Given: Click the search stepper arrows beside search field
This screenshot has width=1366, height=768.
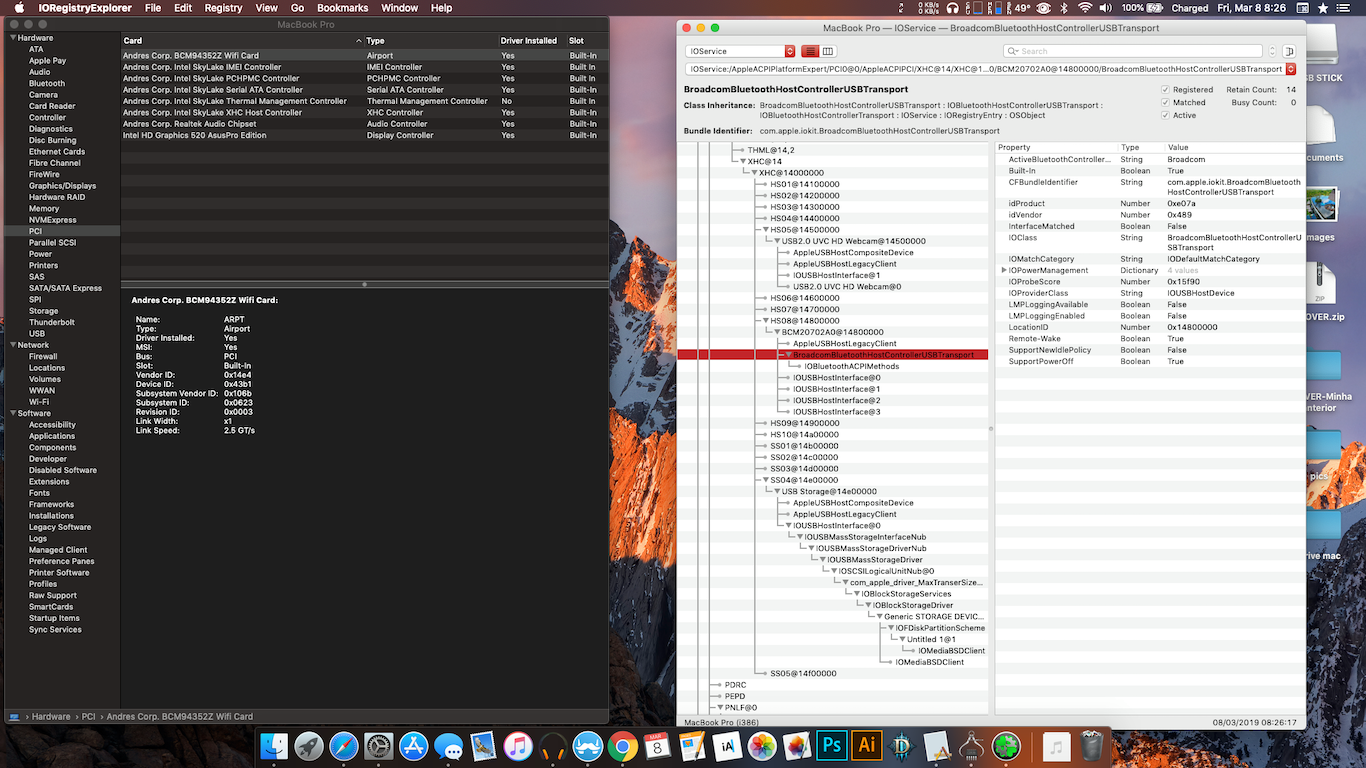Looking at the screenshot, I should tap(1273, 51).
